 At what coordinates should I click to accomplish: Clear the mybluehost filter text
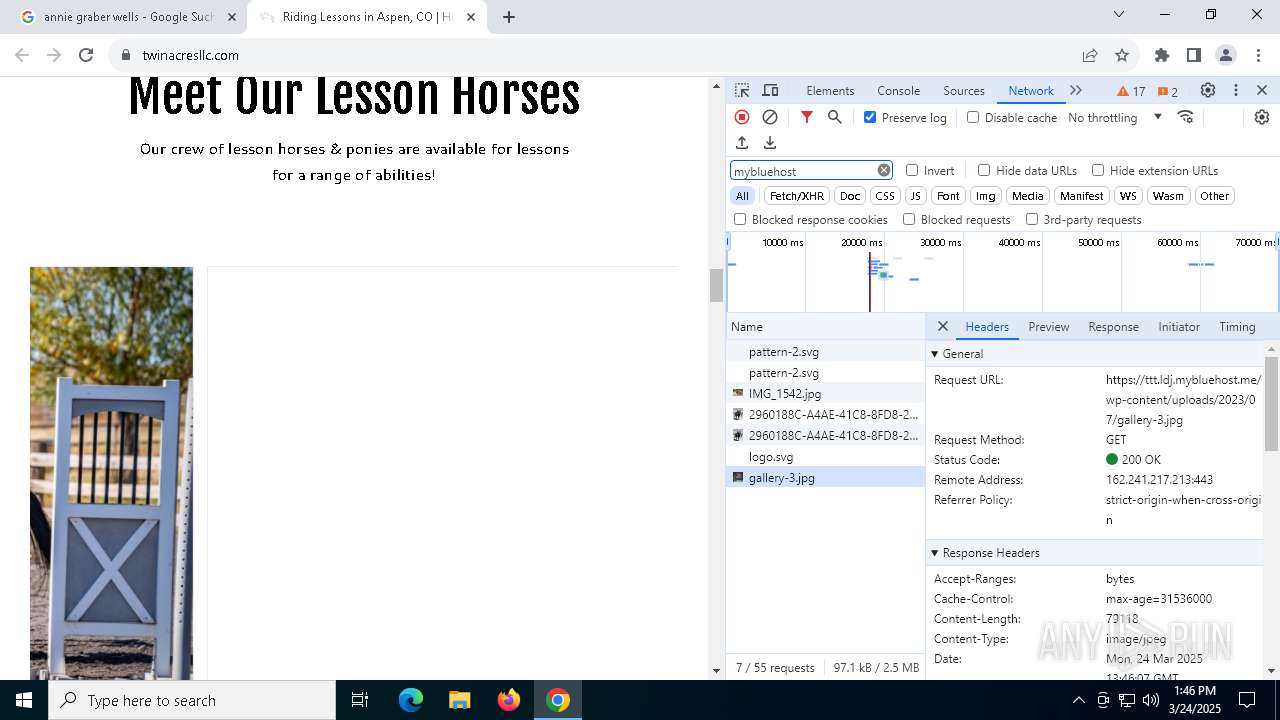click(x=884, y=170)
